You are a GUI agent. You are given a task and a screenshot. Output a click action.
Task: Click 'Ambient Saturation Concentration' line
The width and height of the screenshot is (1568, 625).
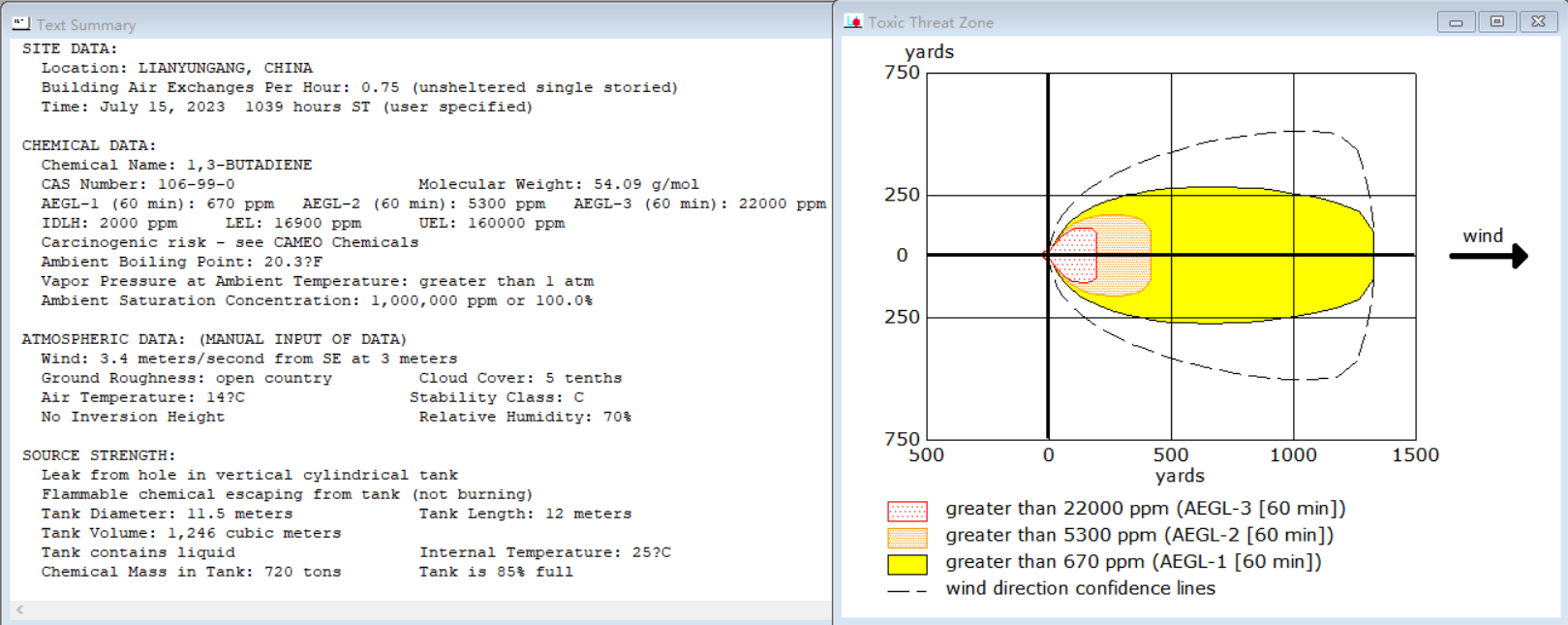tap(317, 300)
